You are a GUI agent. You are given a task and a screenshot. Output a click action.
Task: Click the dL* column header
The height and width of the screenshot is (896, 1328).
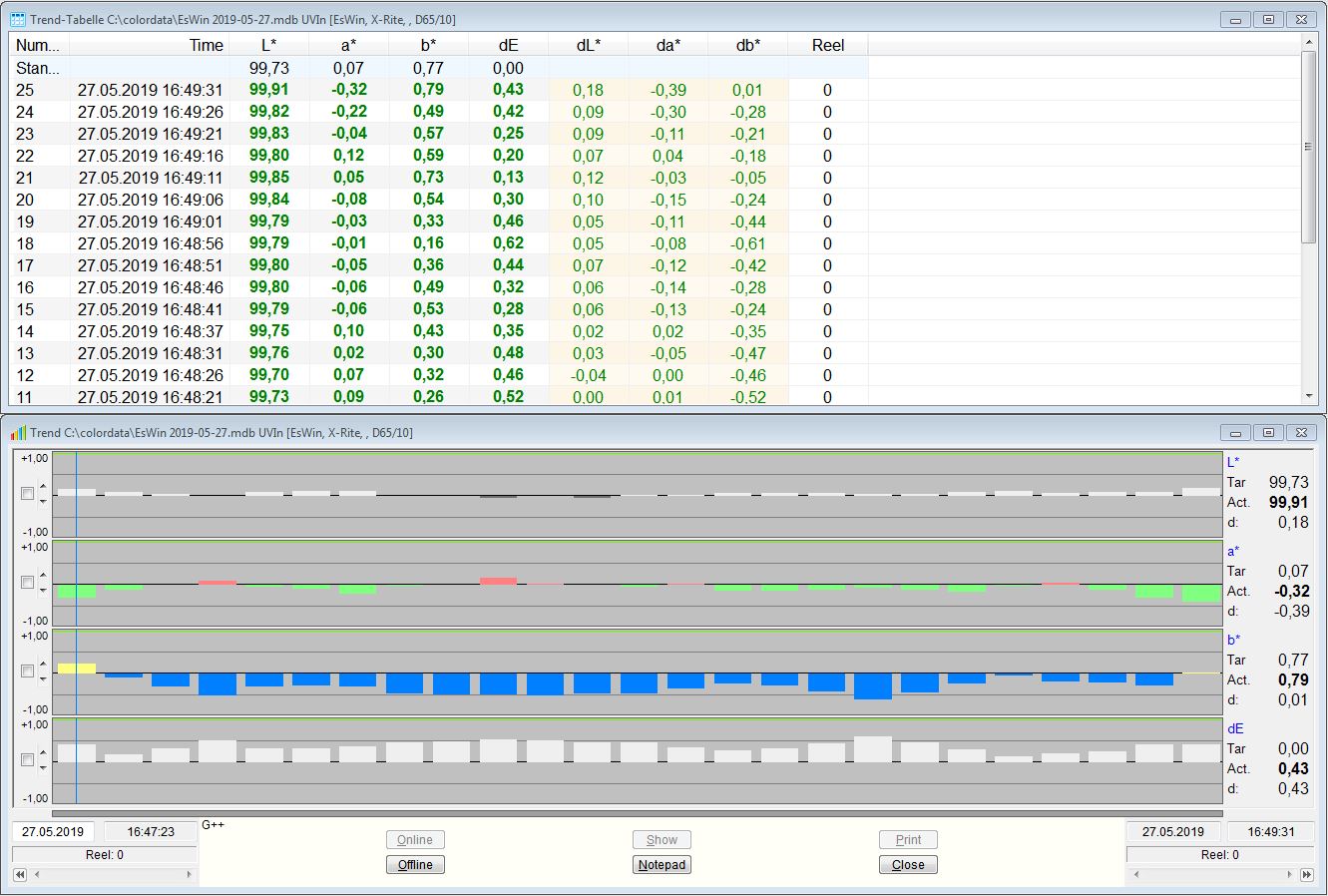589,45
